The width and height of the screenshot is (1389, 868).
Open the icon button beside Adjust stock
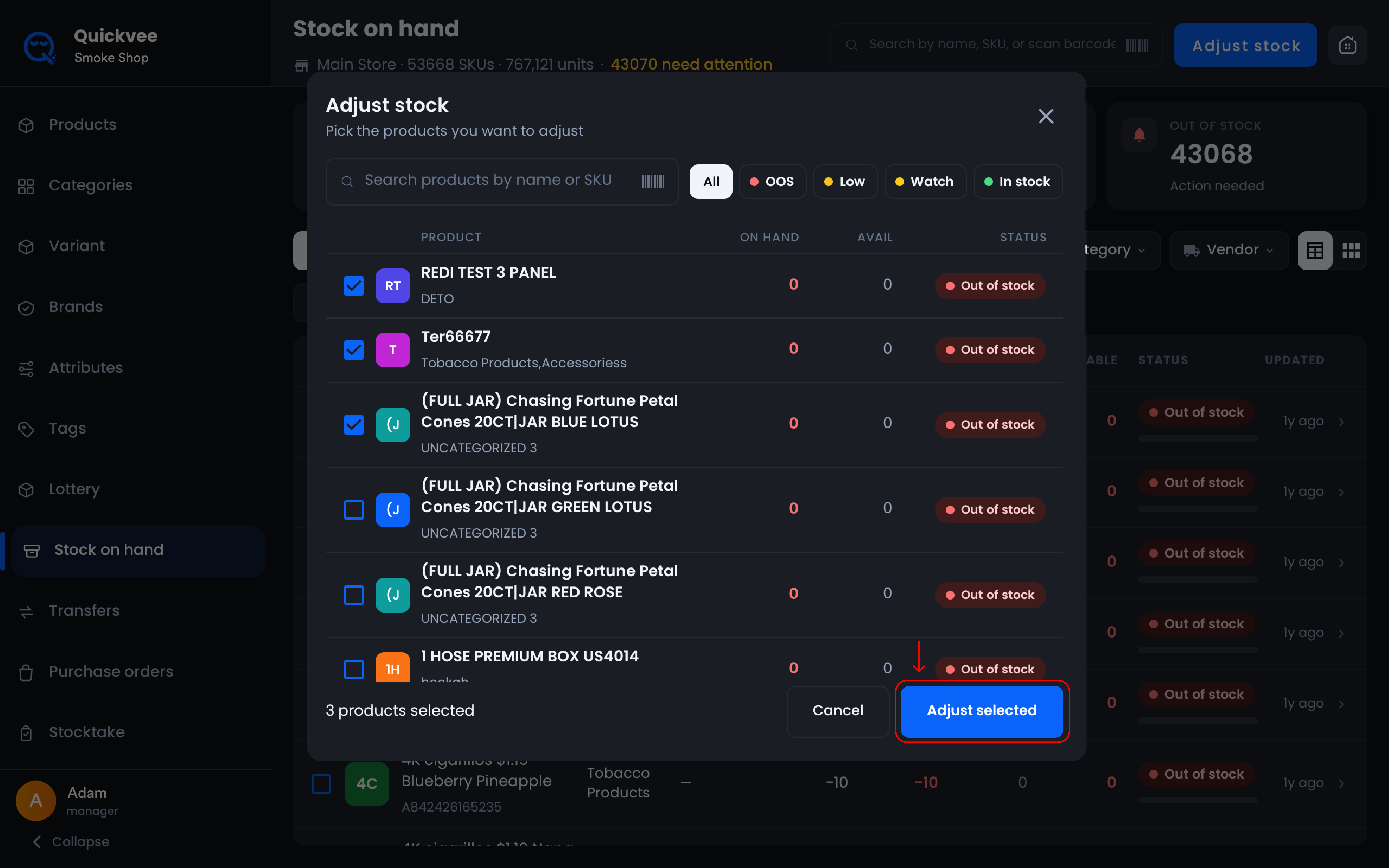click(x=1347, y=45)
